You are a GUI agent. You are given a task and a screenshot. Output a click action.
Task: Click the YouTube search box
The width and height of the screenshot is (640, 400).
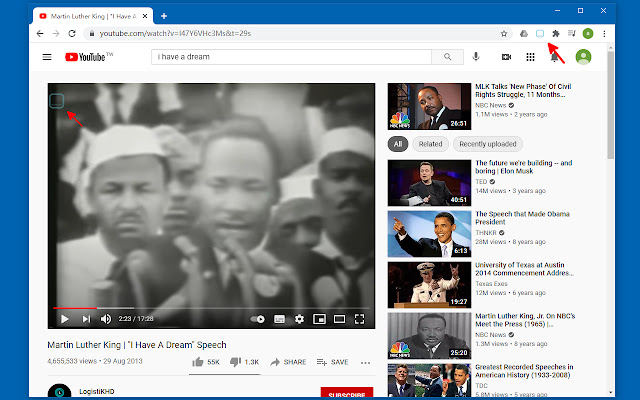(291, 57)
